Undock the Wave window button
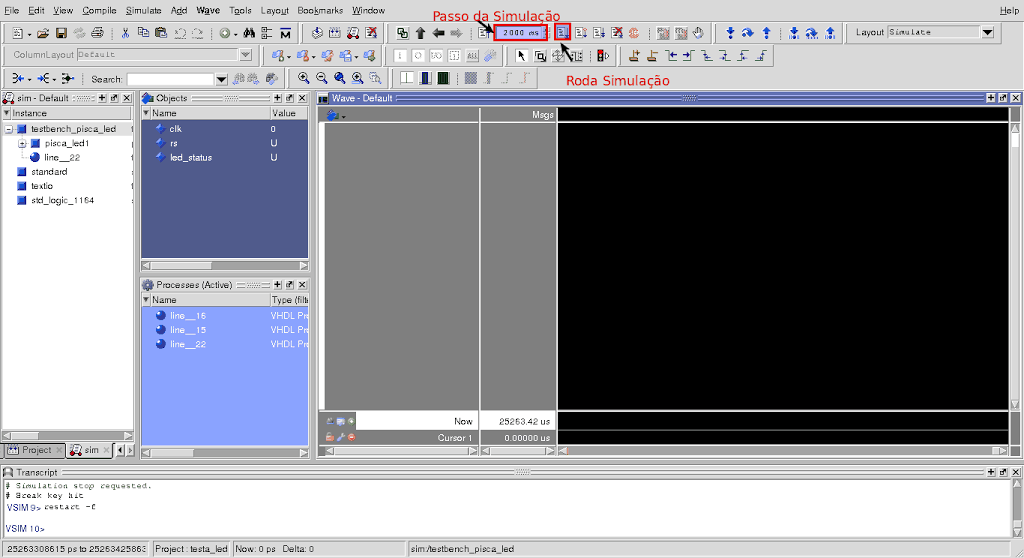This screenshot has width=1024, height=558. 1003,98
